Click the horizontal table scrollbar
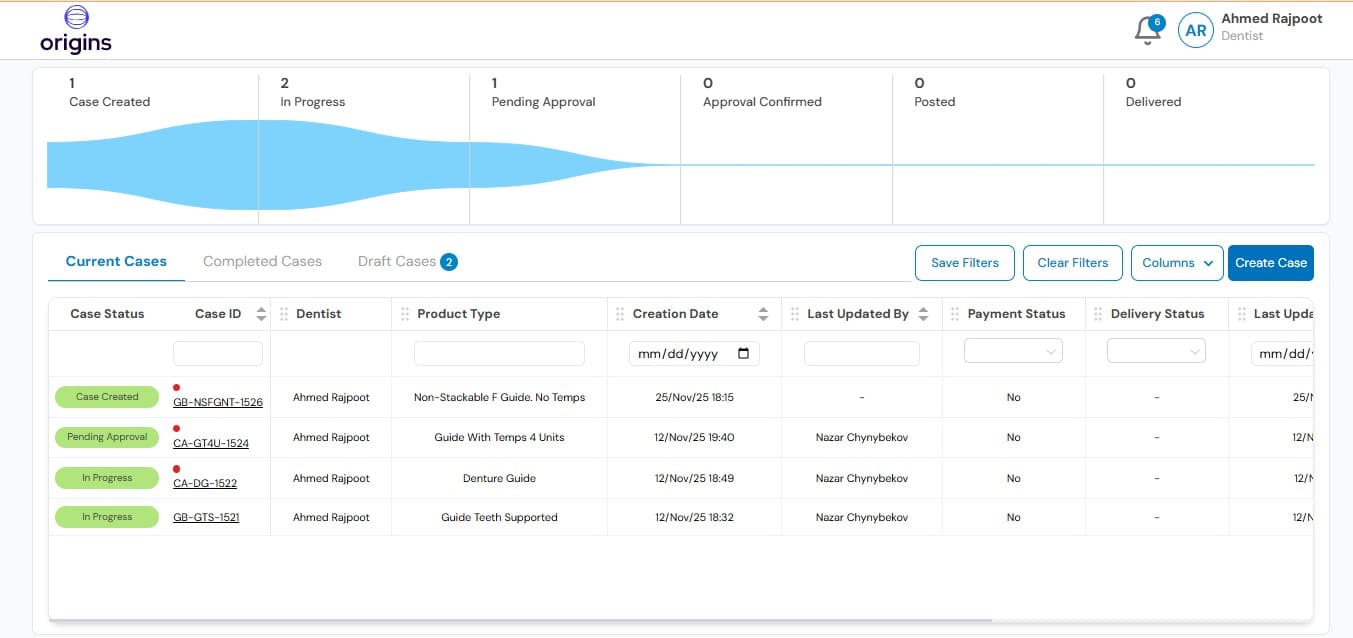Viewport: 1353px width, 638px height. coord(520,620)
